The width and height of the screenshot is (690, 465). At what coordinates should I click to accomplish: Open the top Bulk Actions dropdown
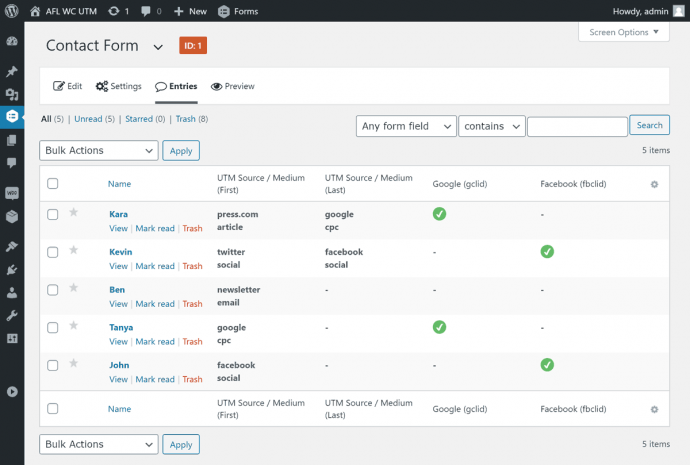(99, 150)
